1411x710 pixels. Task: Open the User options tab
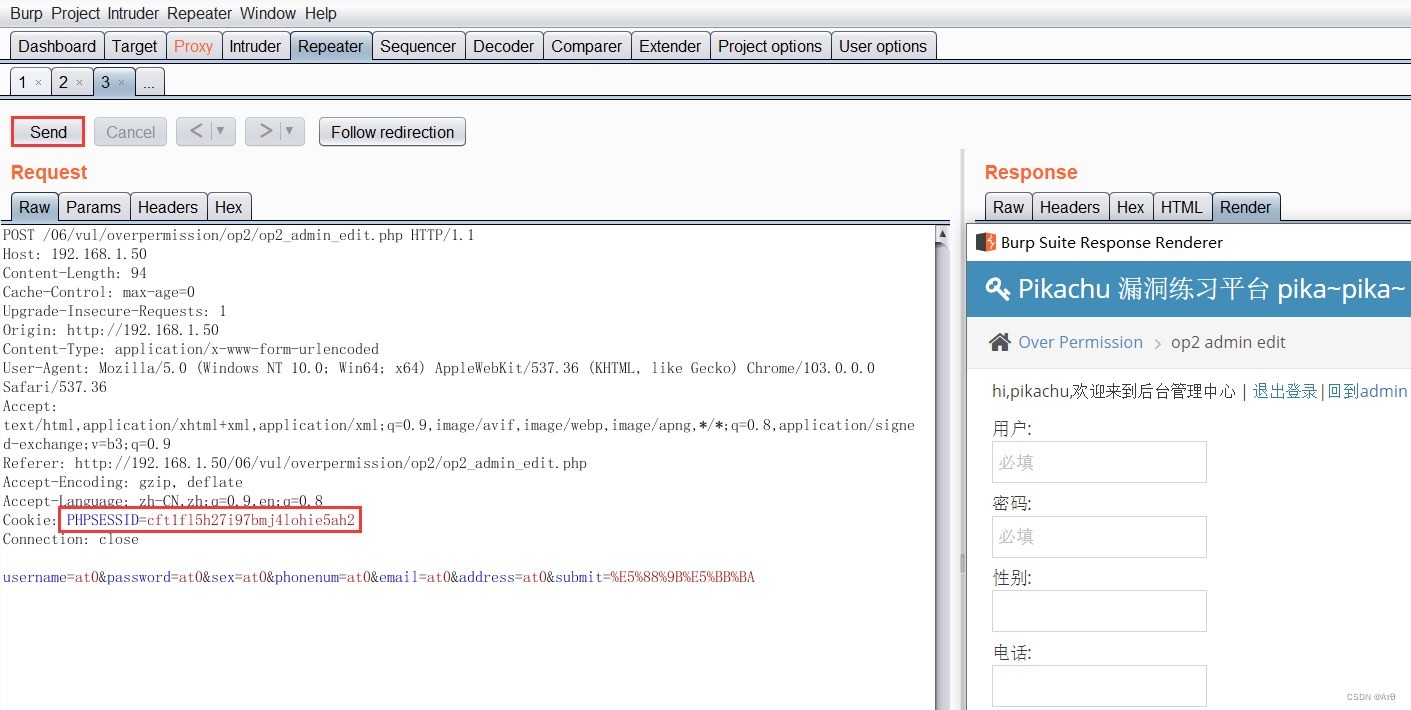point(883,46)
